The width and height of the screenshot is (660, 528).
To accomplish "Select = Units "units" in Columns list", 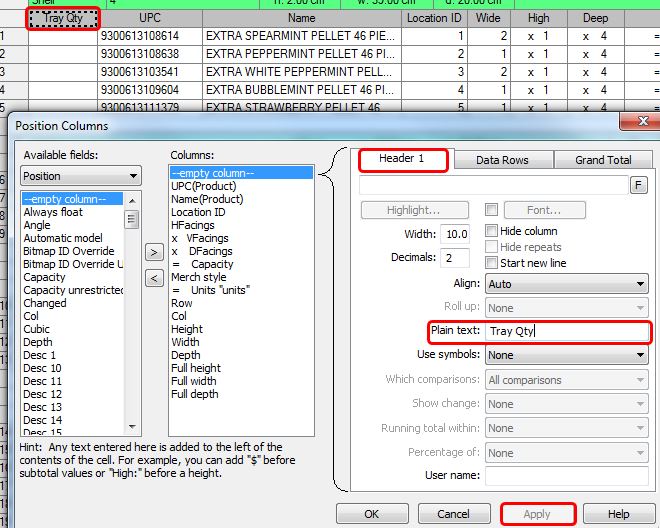I will [x=210, y=291].
